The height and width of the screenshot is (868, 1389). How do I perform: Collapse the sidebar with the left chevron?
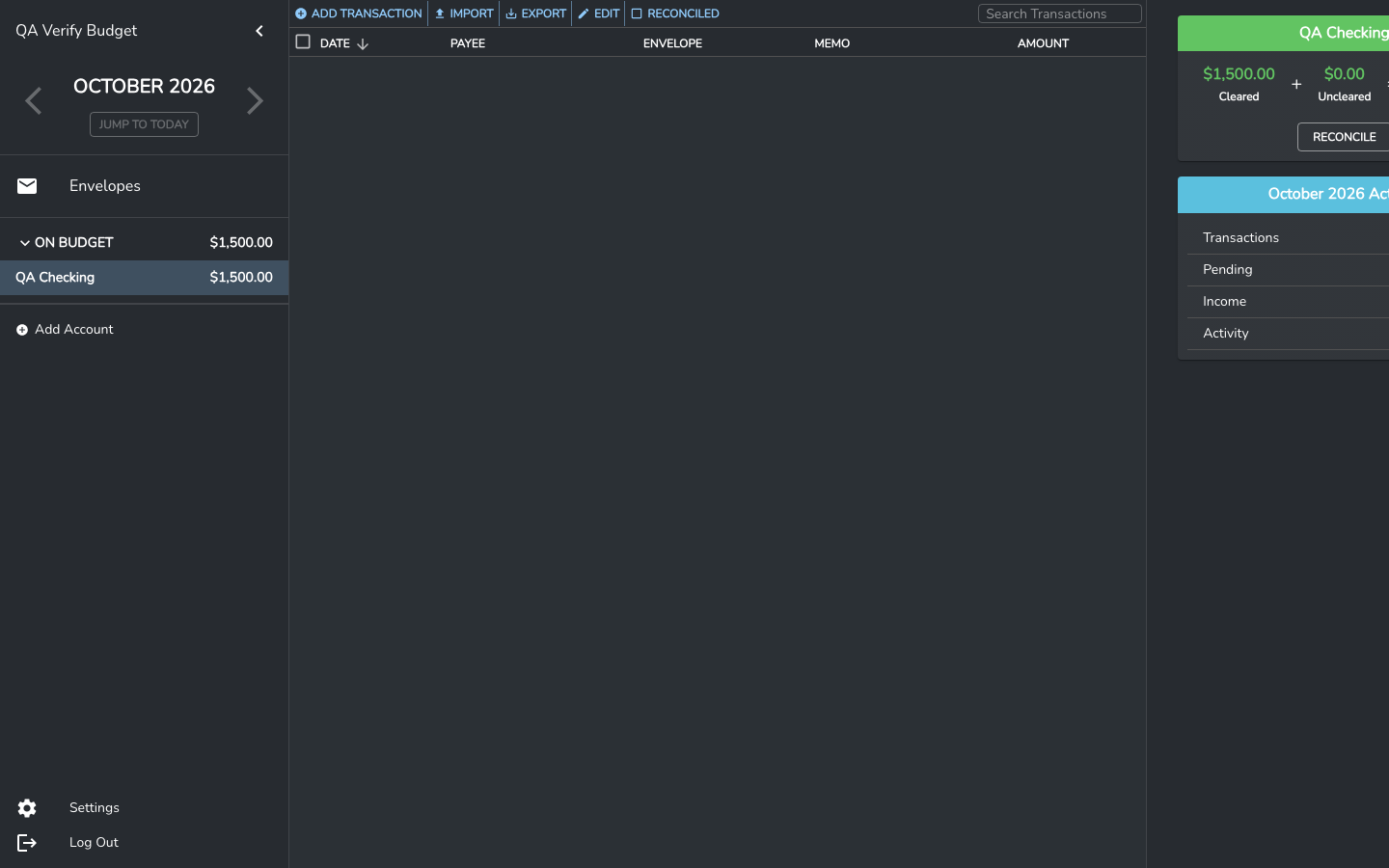[x=259, y=31]
